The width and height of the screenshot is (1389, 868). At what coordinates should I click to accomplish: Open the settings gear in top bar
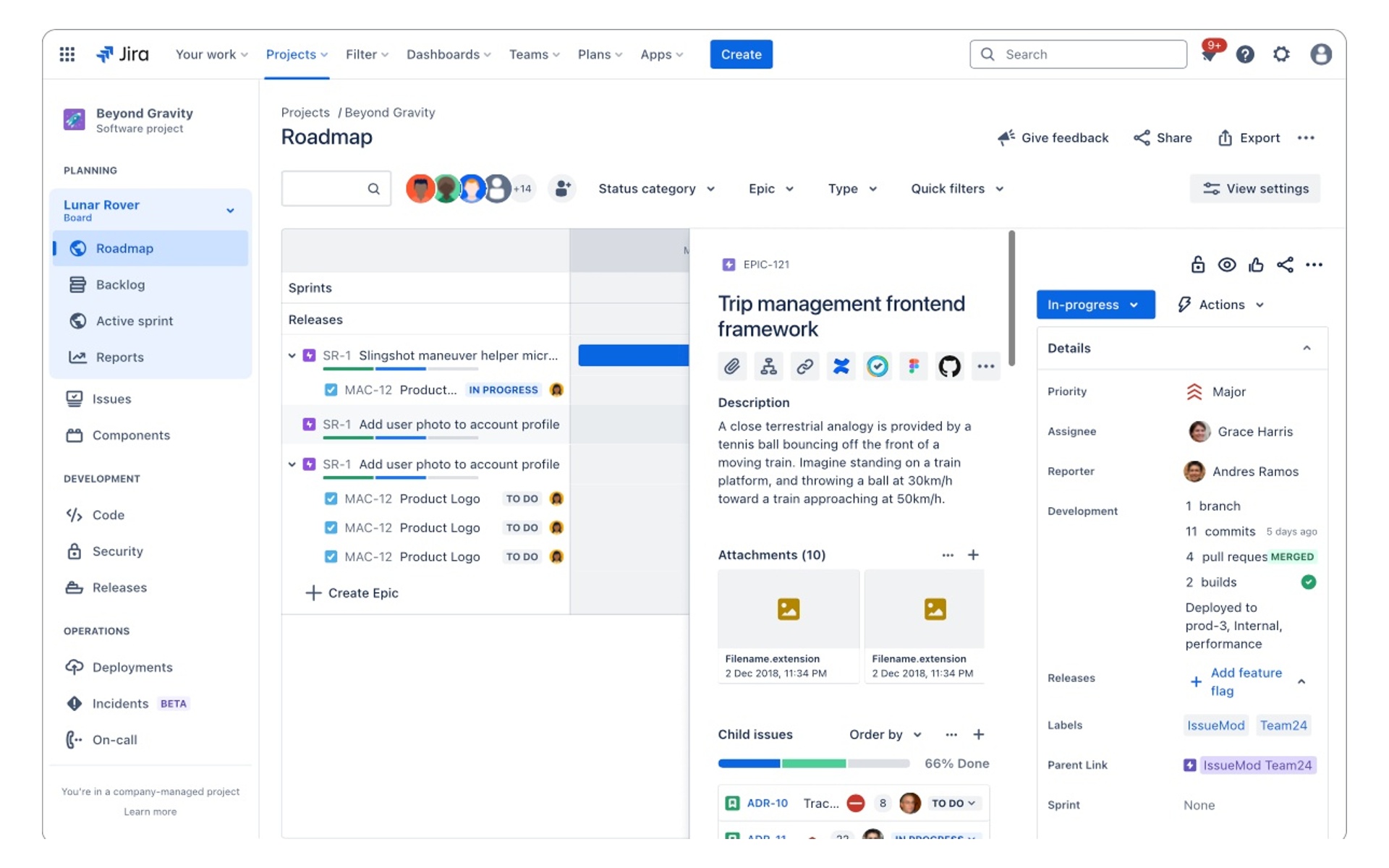tap(1281, 54)
